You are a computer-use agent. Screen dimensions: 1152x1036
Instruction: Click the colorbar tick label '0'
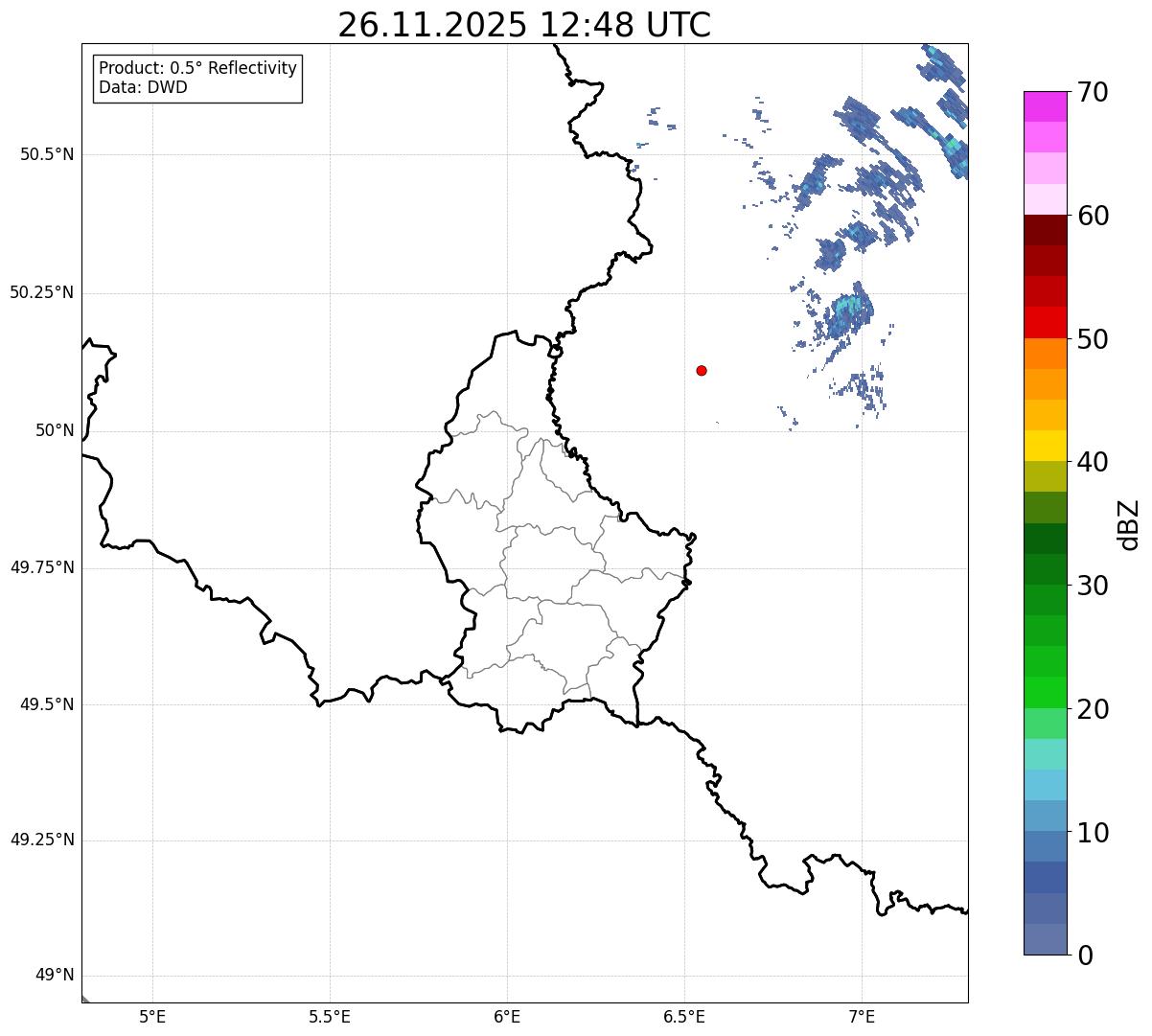point(1085,955)
